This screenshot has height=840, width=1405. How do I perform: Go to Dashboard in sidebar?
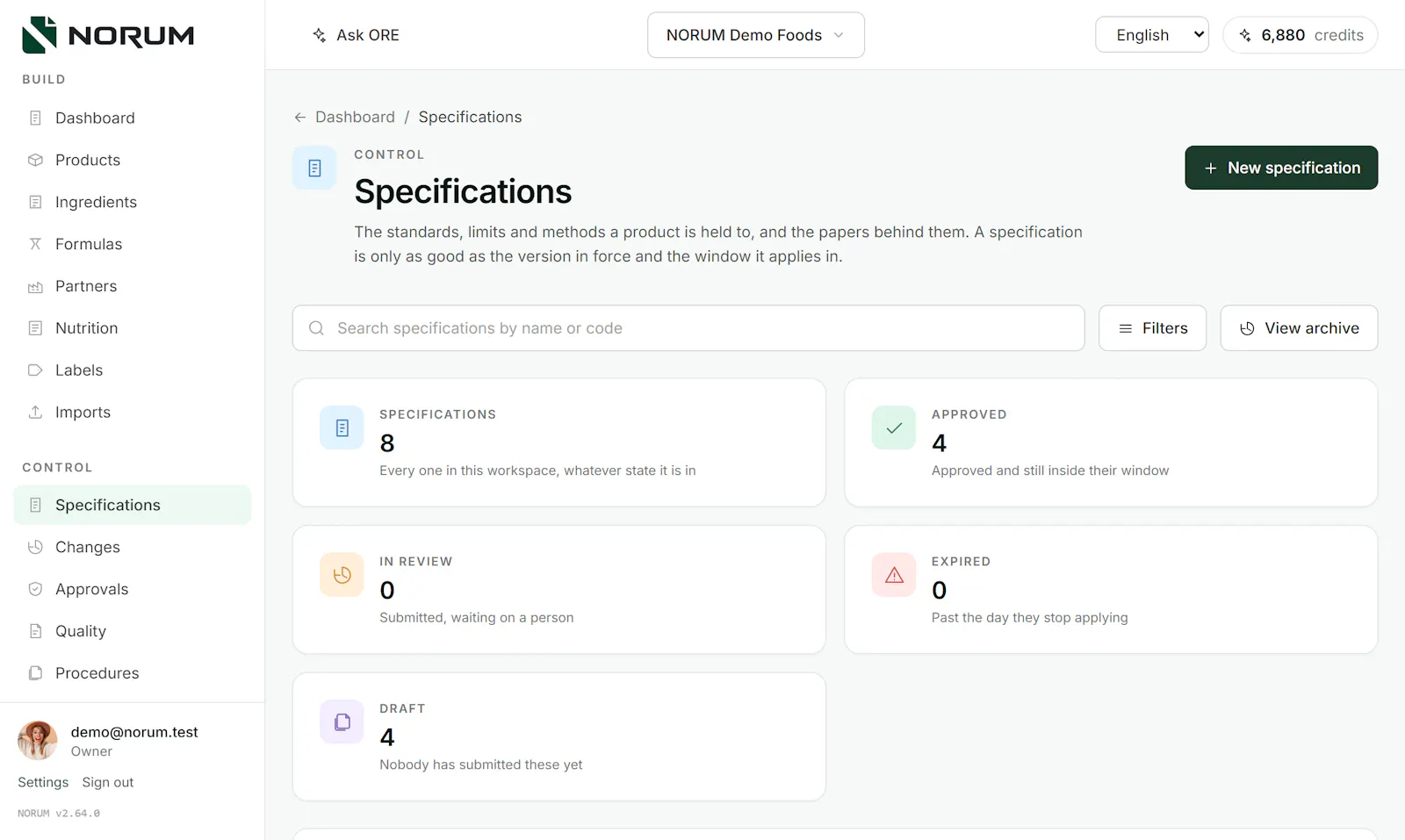coord(133,118)
